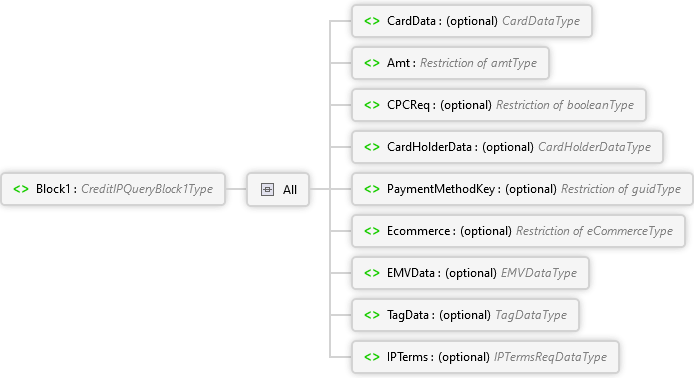Open the CardHolderDataType type link
This screenshot has height=378, width=694.
594,147
